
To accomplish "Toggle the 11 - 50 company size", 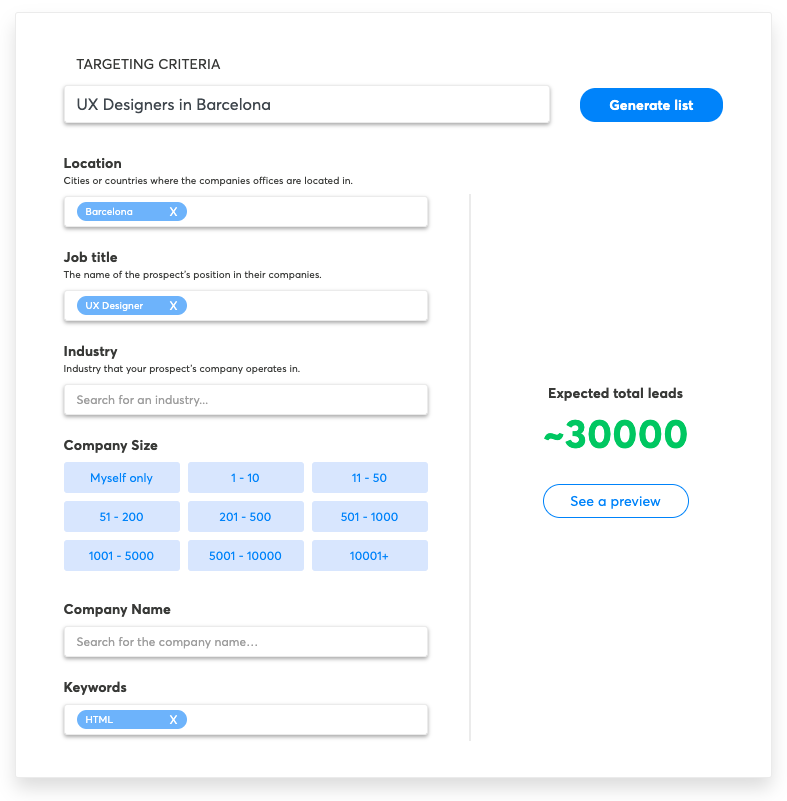I will [x=370, y=478].
